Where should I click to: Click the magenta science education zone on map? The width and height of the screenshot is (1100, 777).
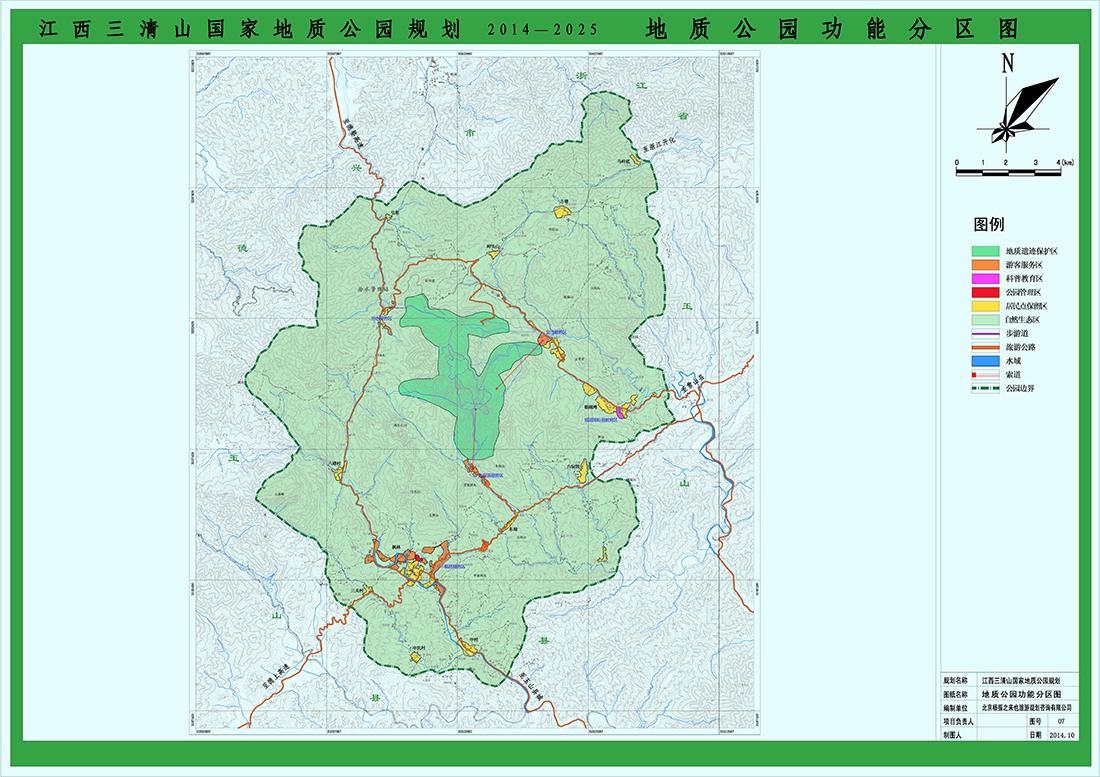coord(621,411)
